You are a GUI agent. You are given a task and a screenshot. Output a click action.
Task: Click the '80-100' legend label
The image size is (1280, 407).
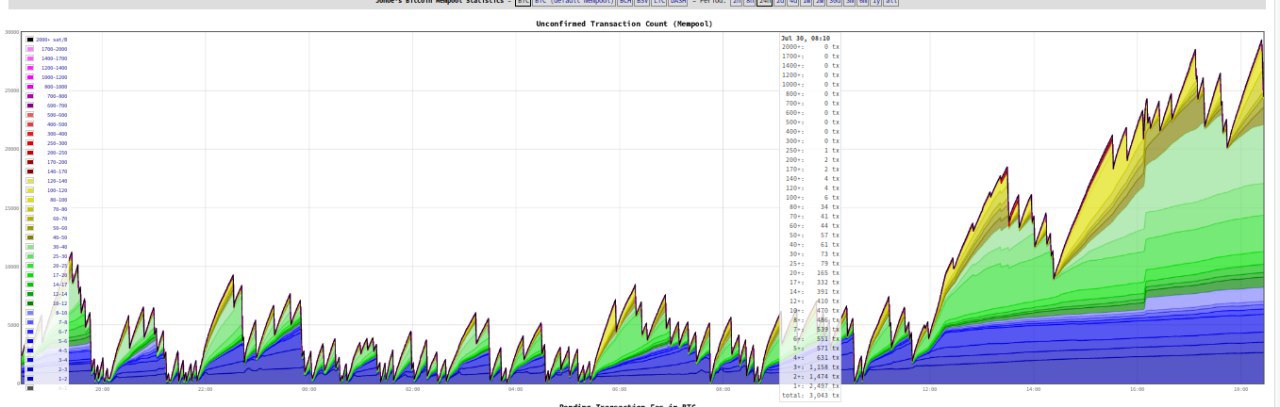coord(59,200)
